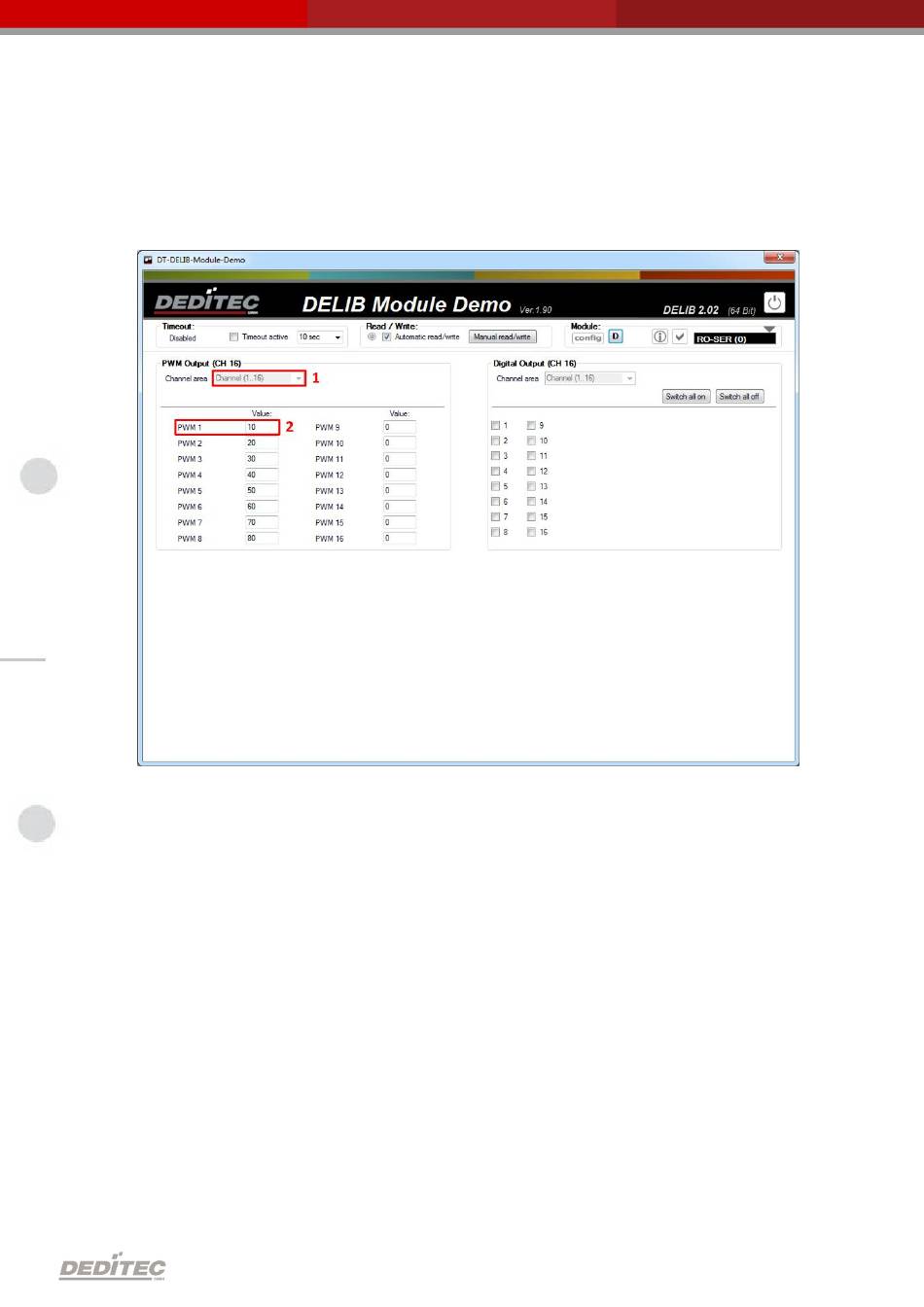924x1307 pixels.
Task: Check digital output channel 7
Action: (496, 517)
